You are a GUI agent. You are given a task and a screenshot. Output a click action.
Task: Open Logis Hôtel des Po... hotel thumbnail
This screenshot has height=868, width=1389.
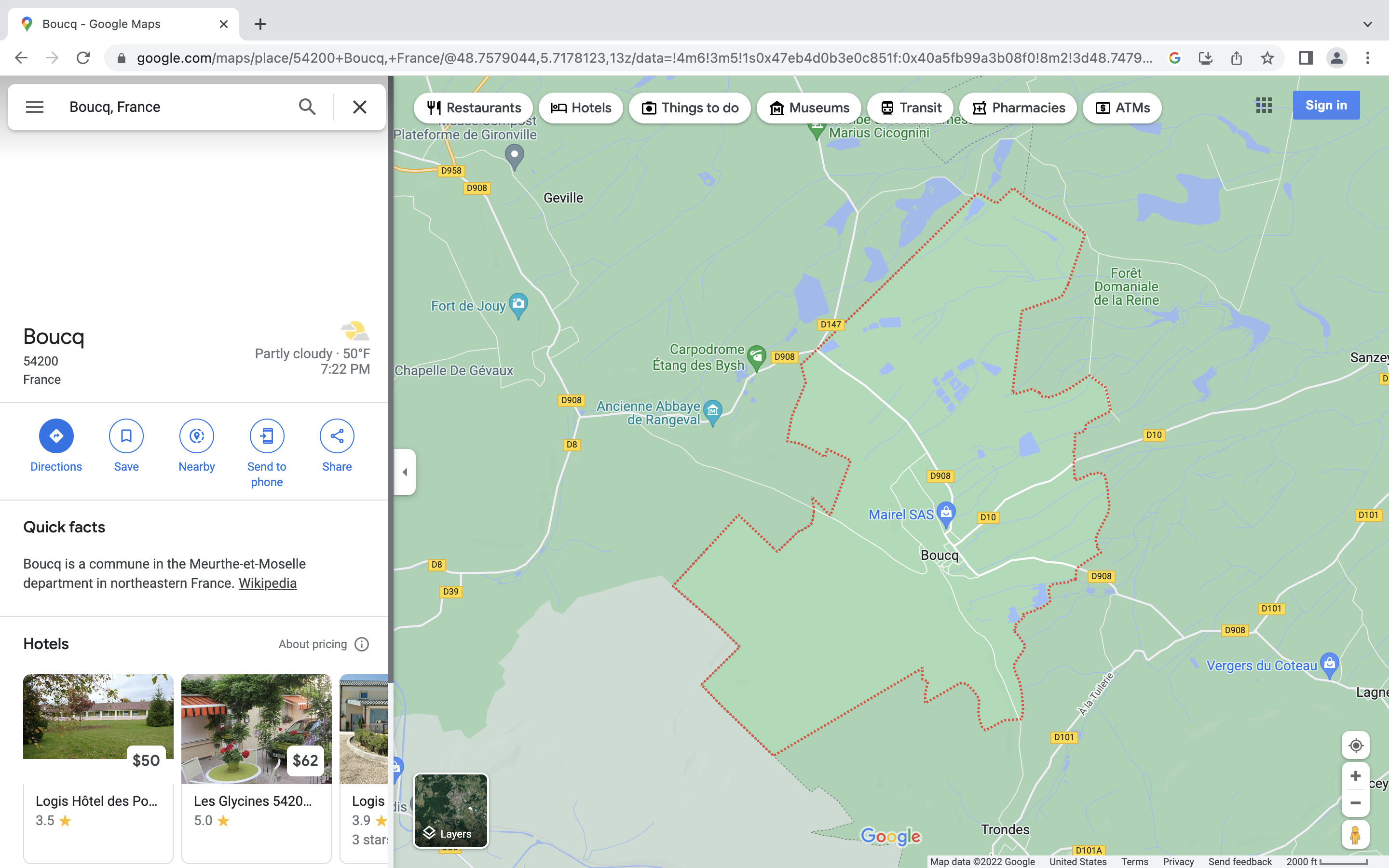pos(98,717)
